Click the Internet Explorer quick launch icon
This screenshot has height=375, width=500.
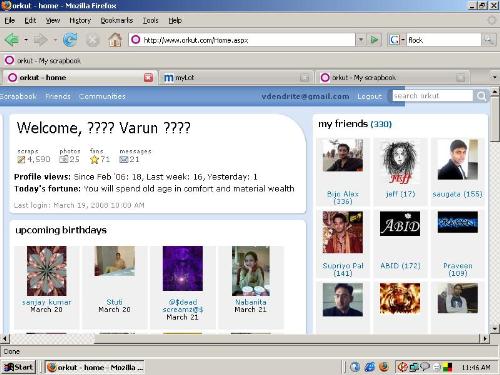tap(369, 367)
